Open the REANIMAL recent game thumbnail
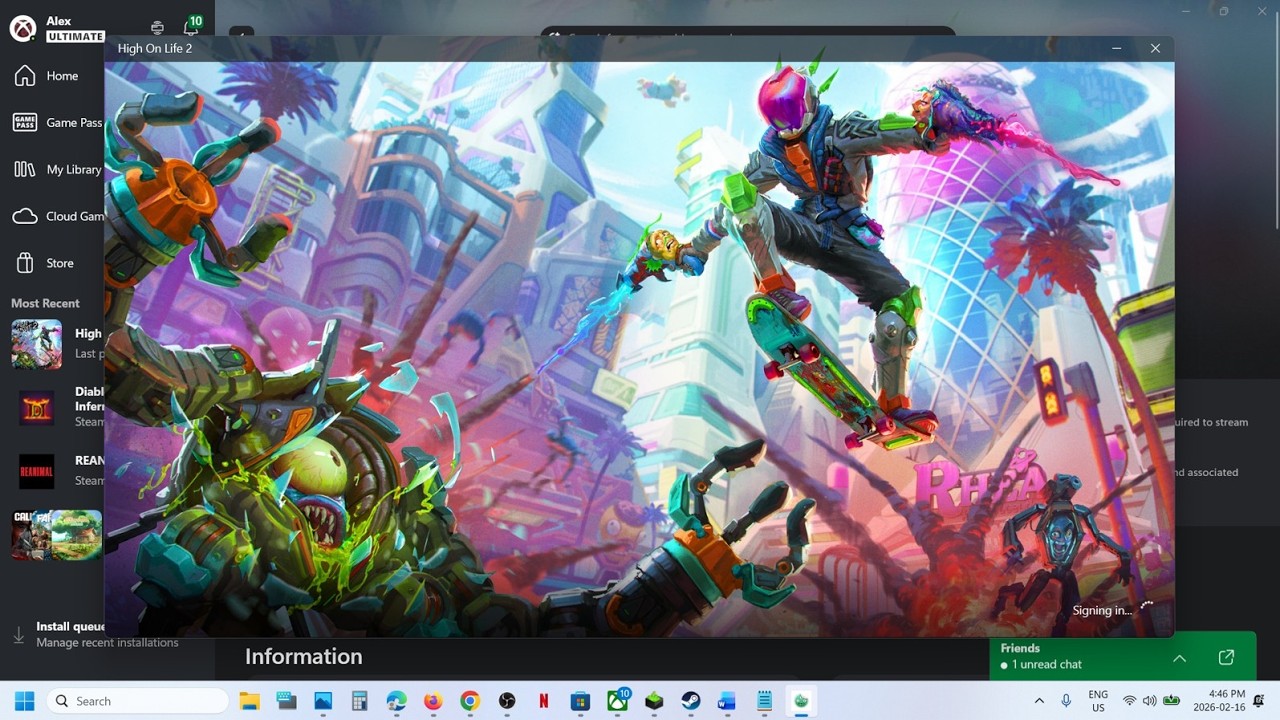The height and width of the screenshot is (720, 1280). click(37, 471)
